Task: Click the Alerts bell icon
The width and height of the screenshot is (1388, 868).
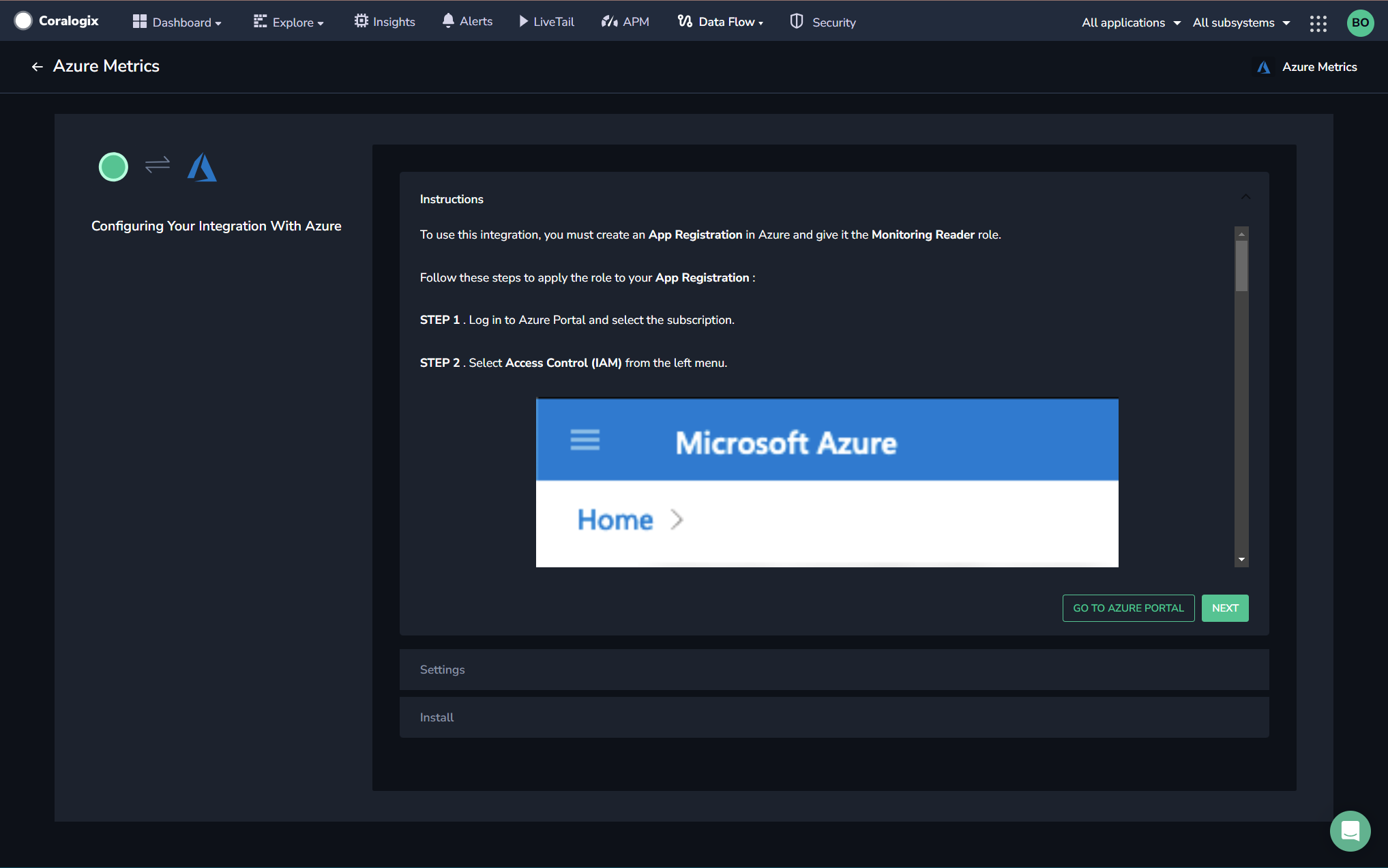Action: click(448, 21)
